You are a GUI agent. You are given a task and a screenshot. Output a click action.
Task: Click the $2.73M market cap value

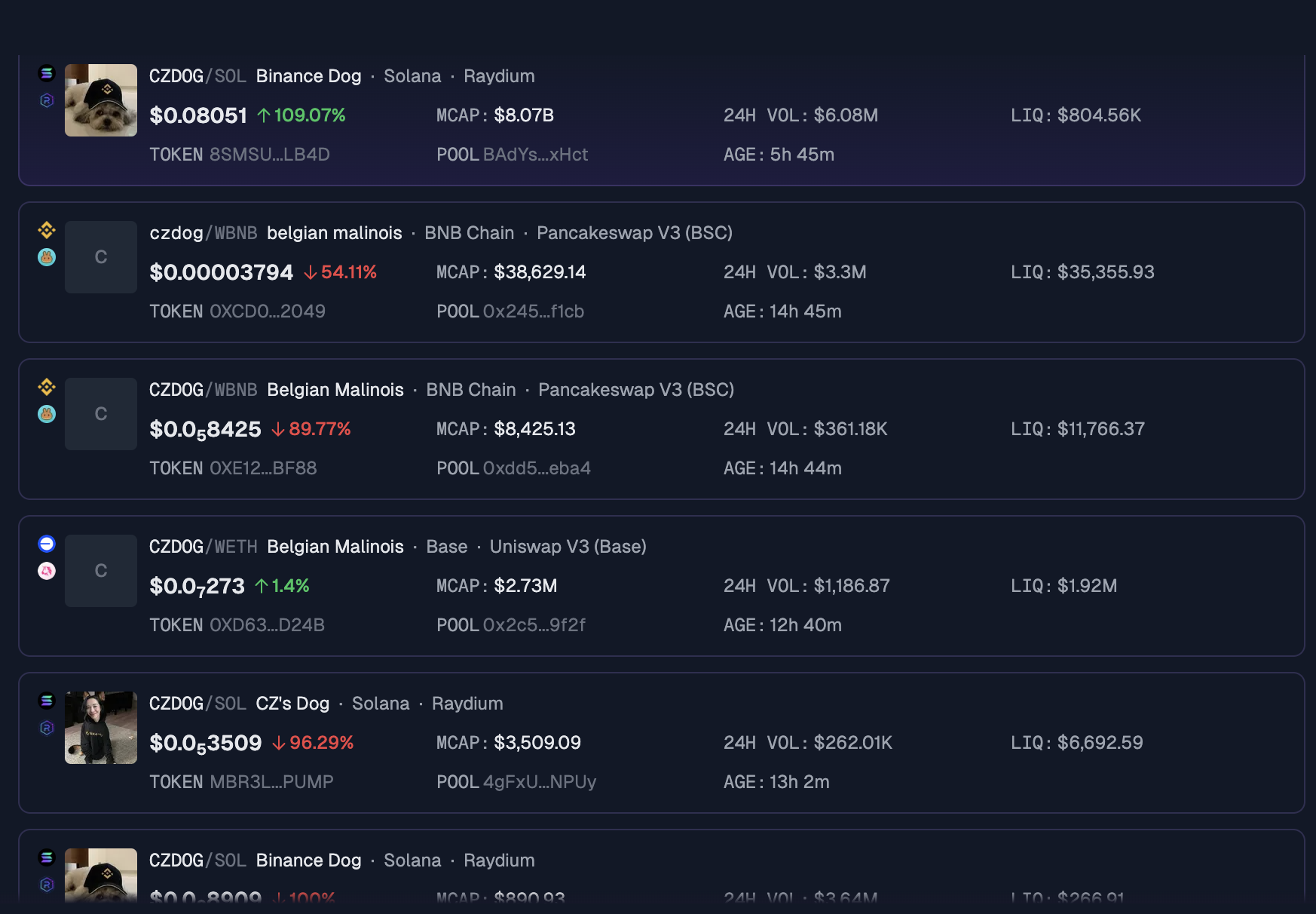tap(525, 586)
